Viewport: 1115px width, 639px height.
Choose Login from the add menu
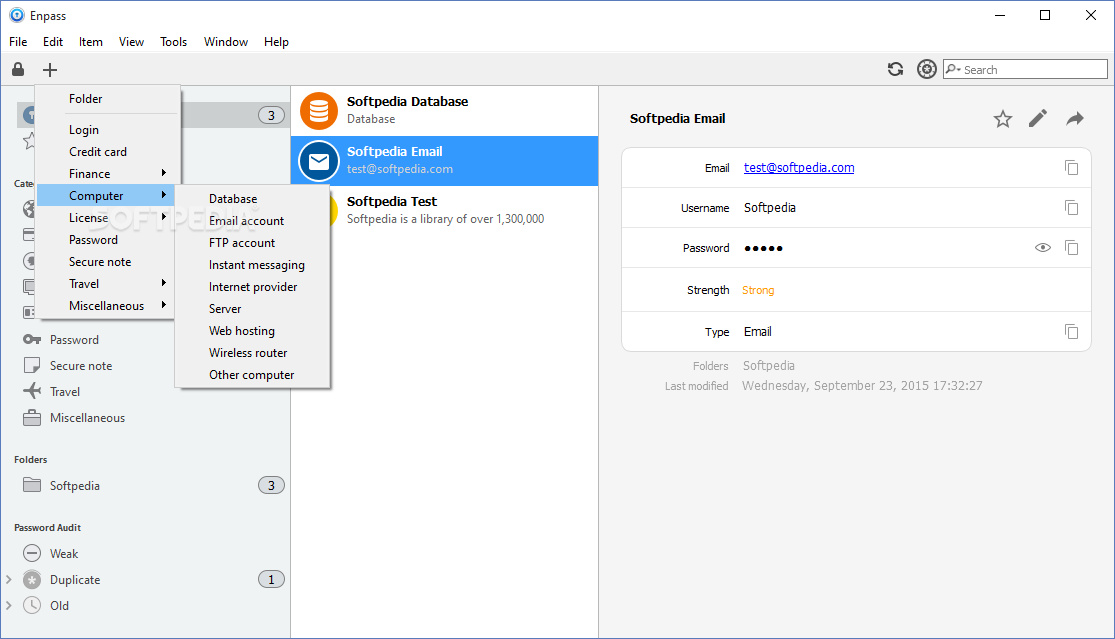(107, 129)
